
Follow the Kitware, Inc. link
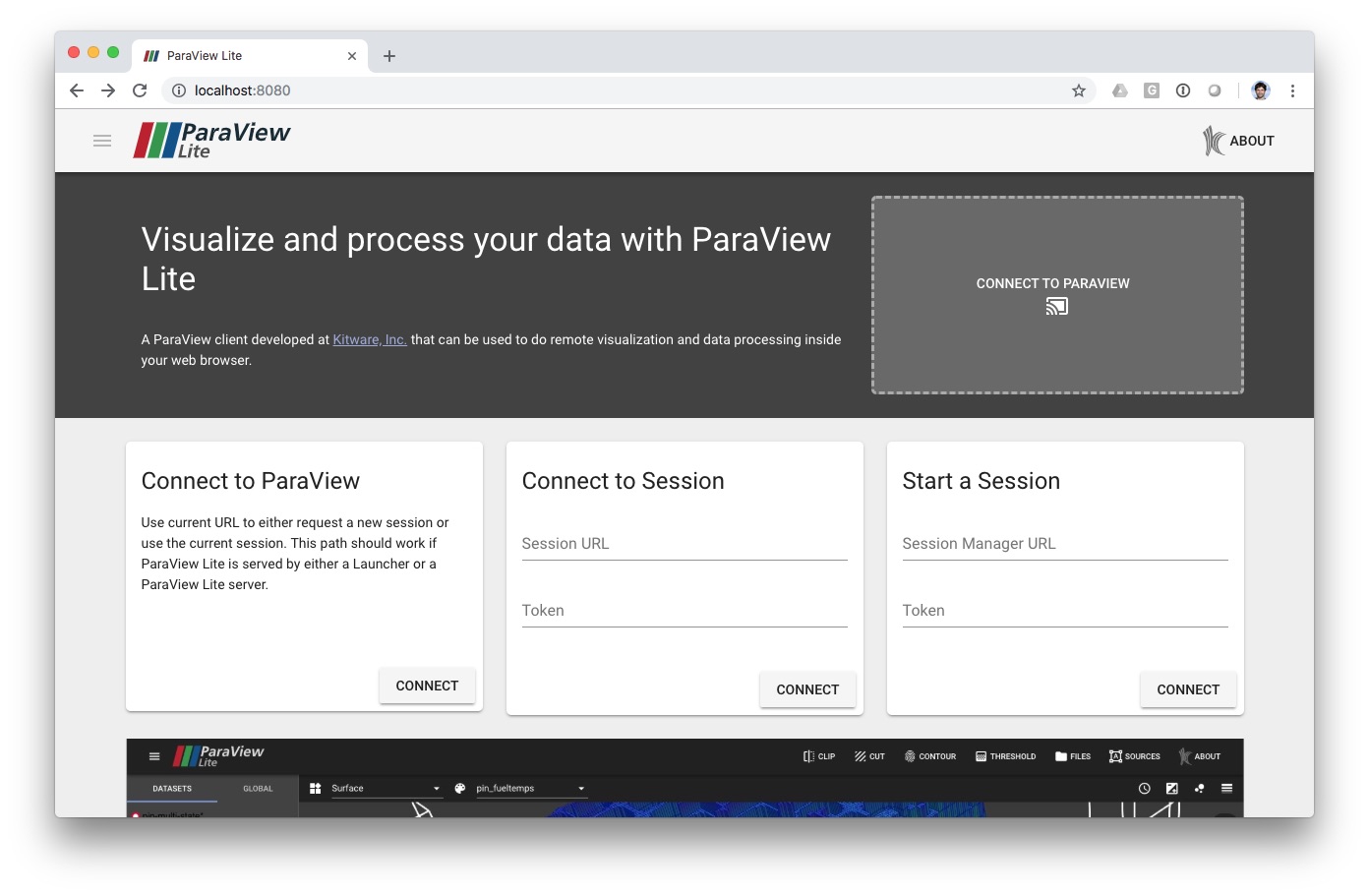[x=370, y=339]
